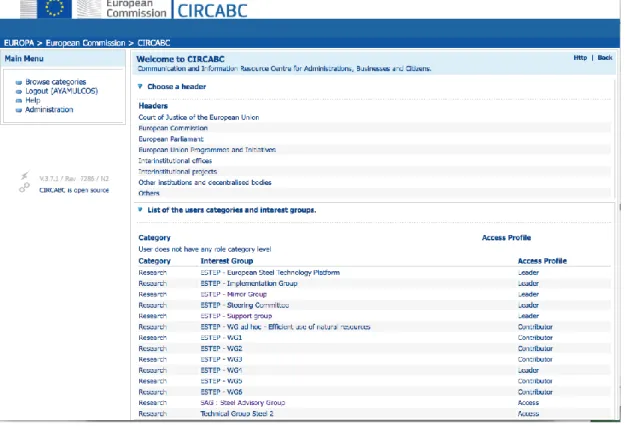Open ESTEP - Steering Committee group
Viewport: 625px width, 426px height.
(245, 305)
